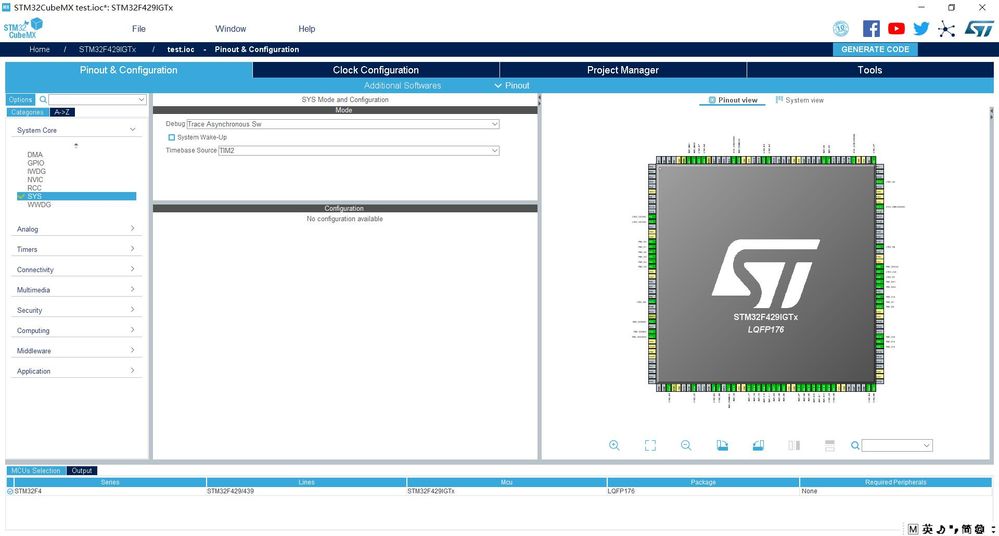Show A->Z list mode
Viewport: 999px width, 536px height.
(x=62, y=112)
